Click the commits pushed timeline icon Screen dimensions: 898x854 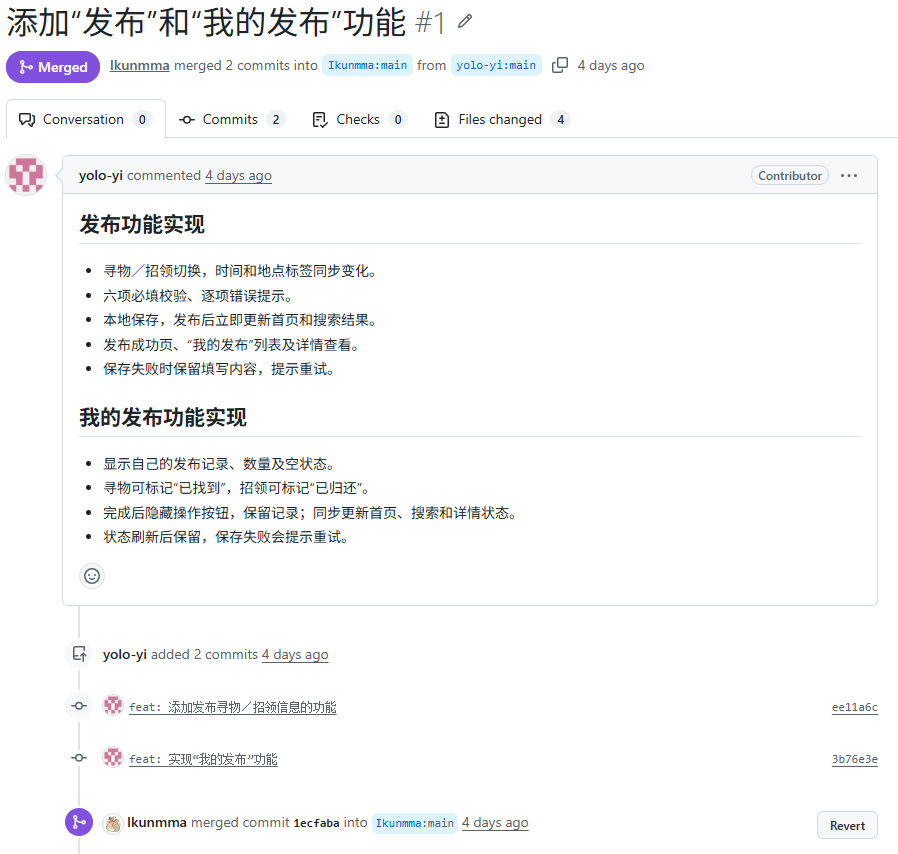pos(79,654)
